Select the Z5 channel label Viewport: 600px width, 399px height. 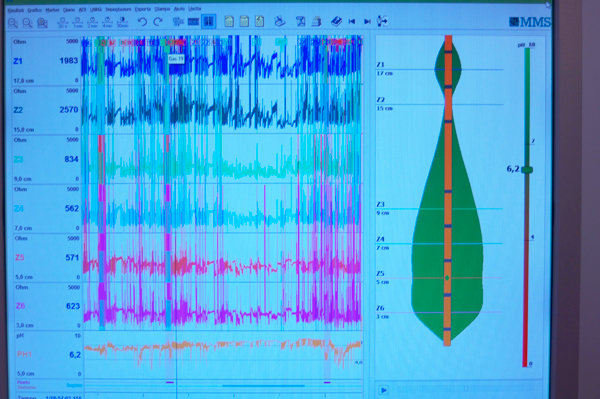click(20, 257)
